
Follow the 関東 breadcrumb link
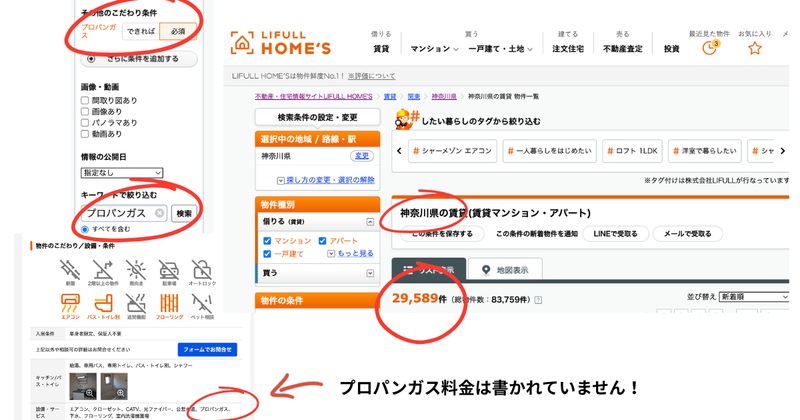pyautogui.click(x=414, y=96)
